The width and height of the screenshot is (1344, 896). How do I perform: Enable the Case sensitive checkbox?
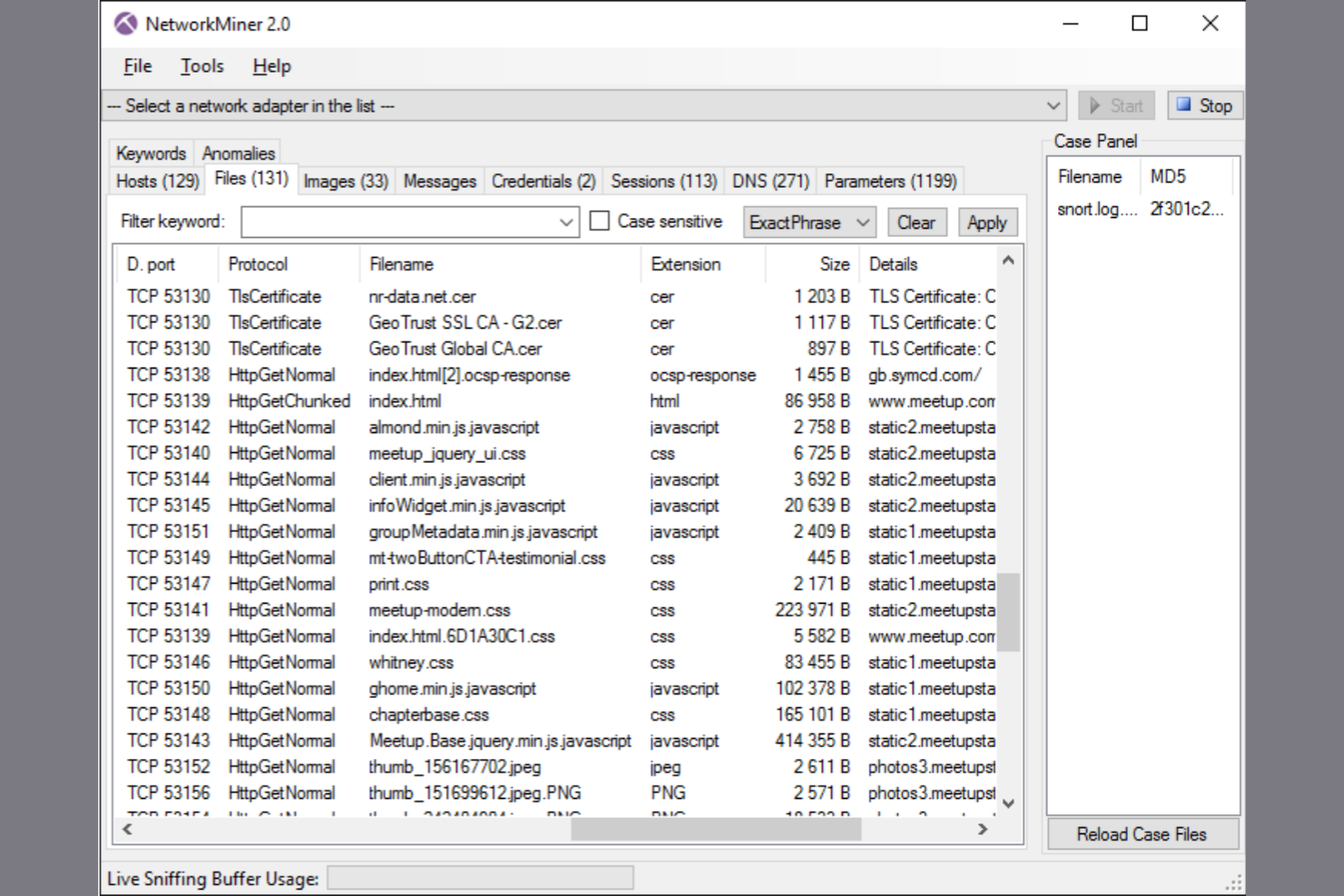[x=599, y=221]
